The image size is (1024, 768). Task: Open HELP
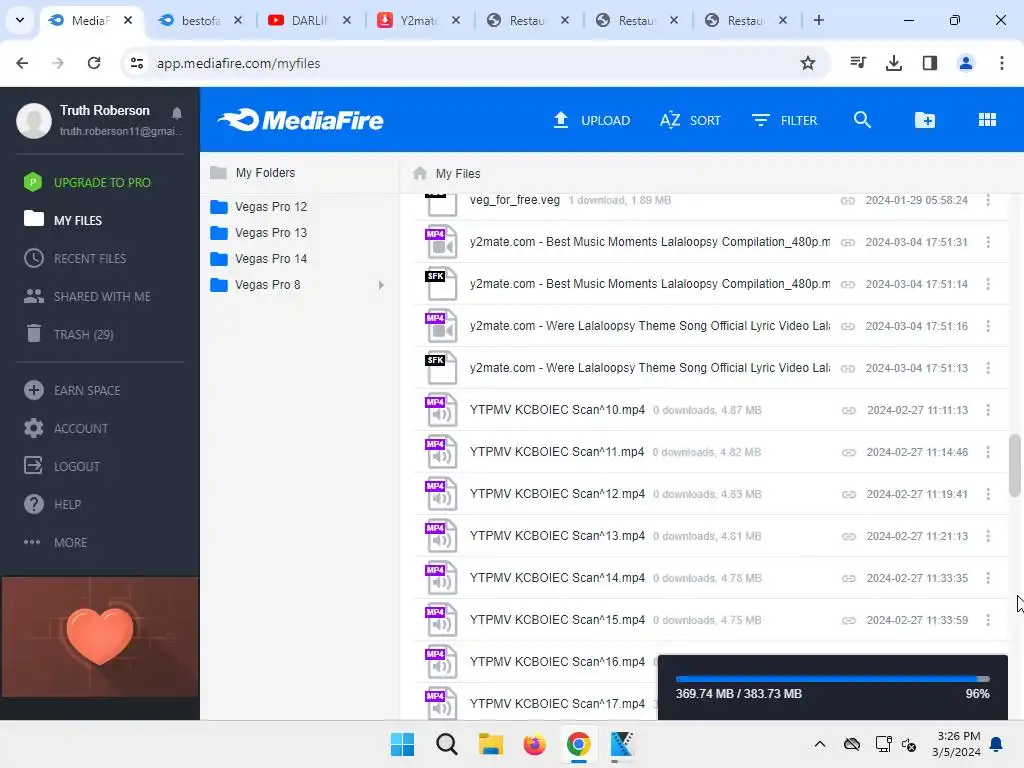coord(52,504)
